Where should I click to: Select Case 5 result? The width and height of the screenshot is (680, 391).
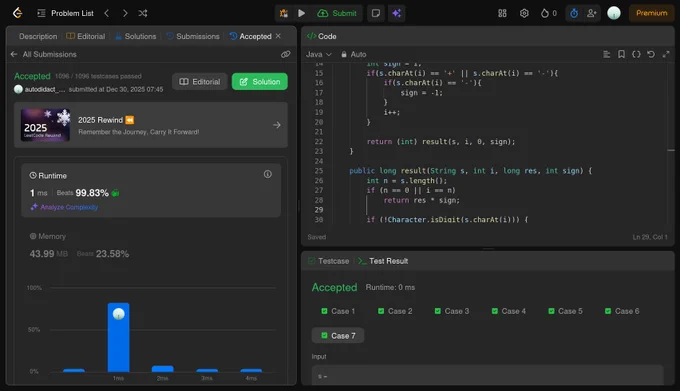point(565,311)
